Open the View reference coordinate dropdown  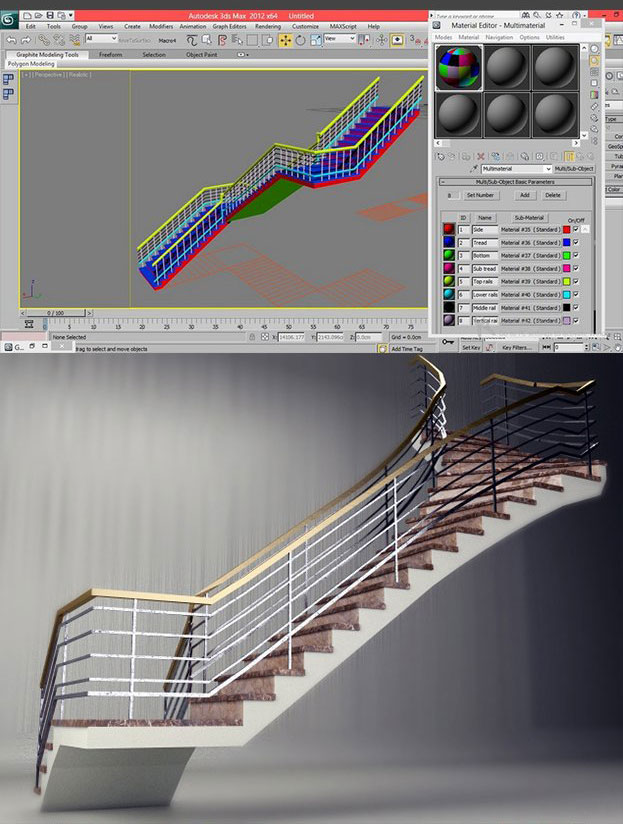pyautogui.click(x=336, y=39)
